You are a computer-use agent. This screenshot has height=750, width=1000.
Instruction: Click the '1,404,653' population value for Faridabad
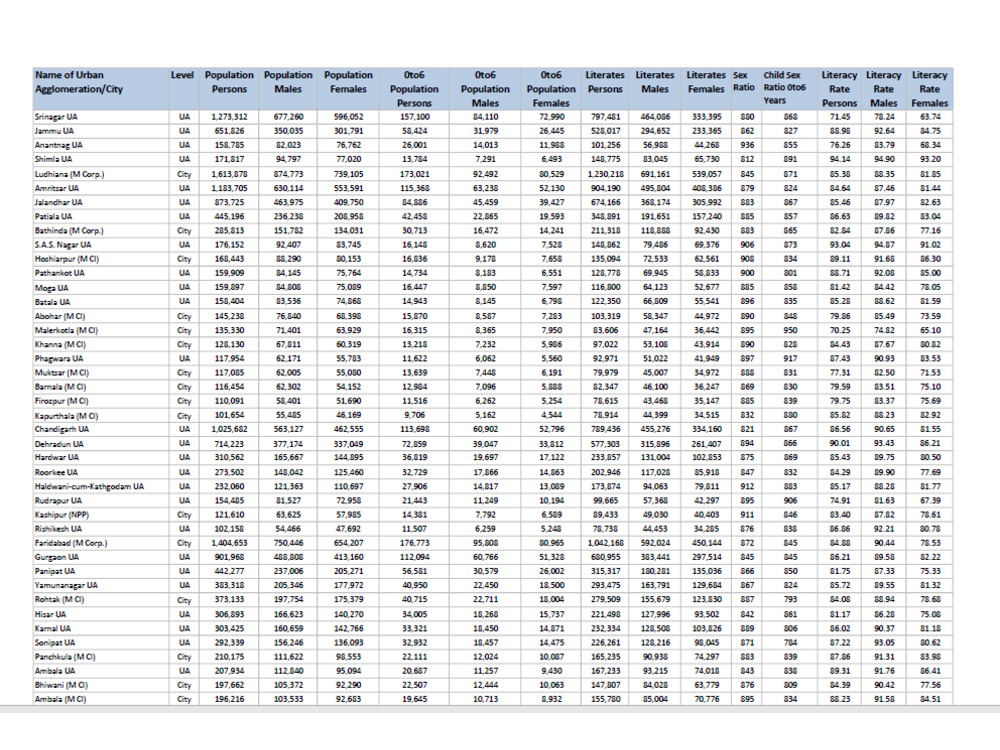(x=229, y=543)
